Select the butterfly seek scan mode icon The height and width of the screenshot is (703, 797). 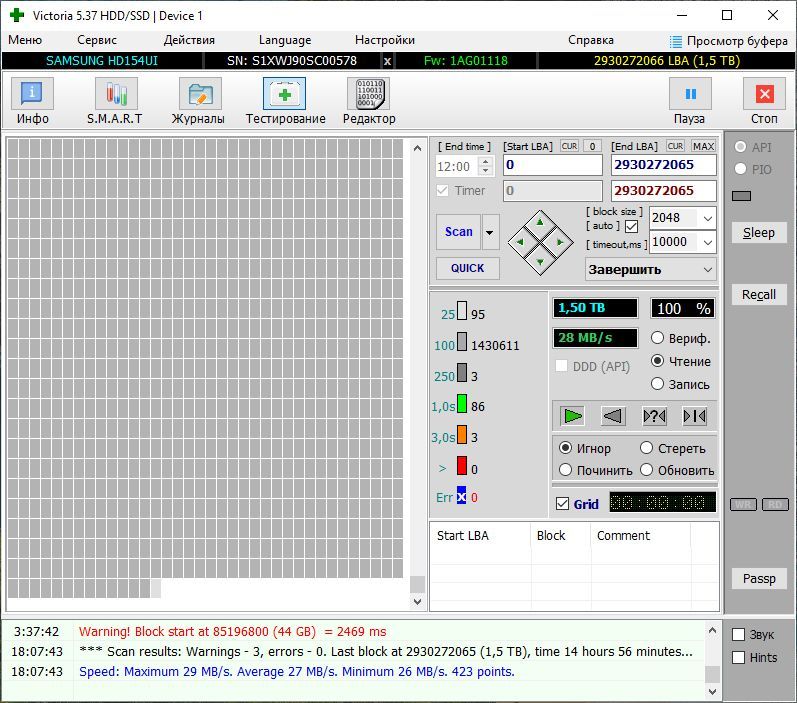694,416
